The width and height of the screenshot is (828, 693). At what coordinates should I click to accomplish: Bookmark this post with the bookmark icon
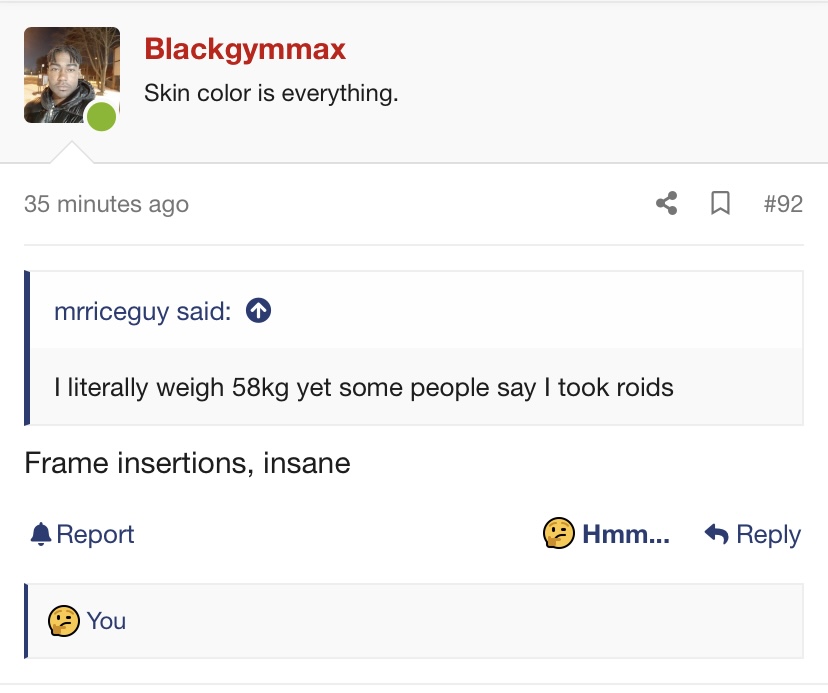pos(720,203)
